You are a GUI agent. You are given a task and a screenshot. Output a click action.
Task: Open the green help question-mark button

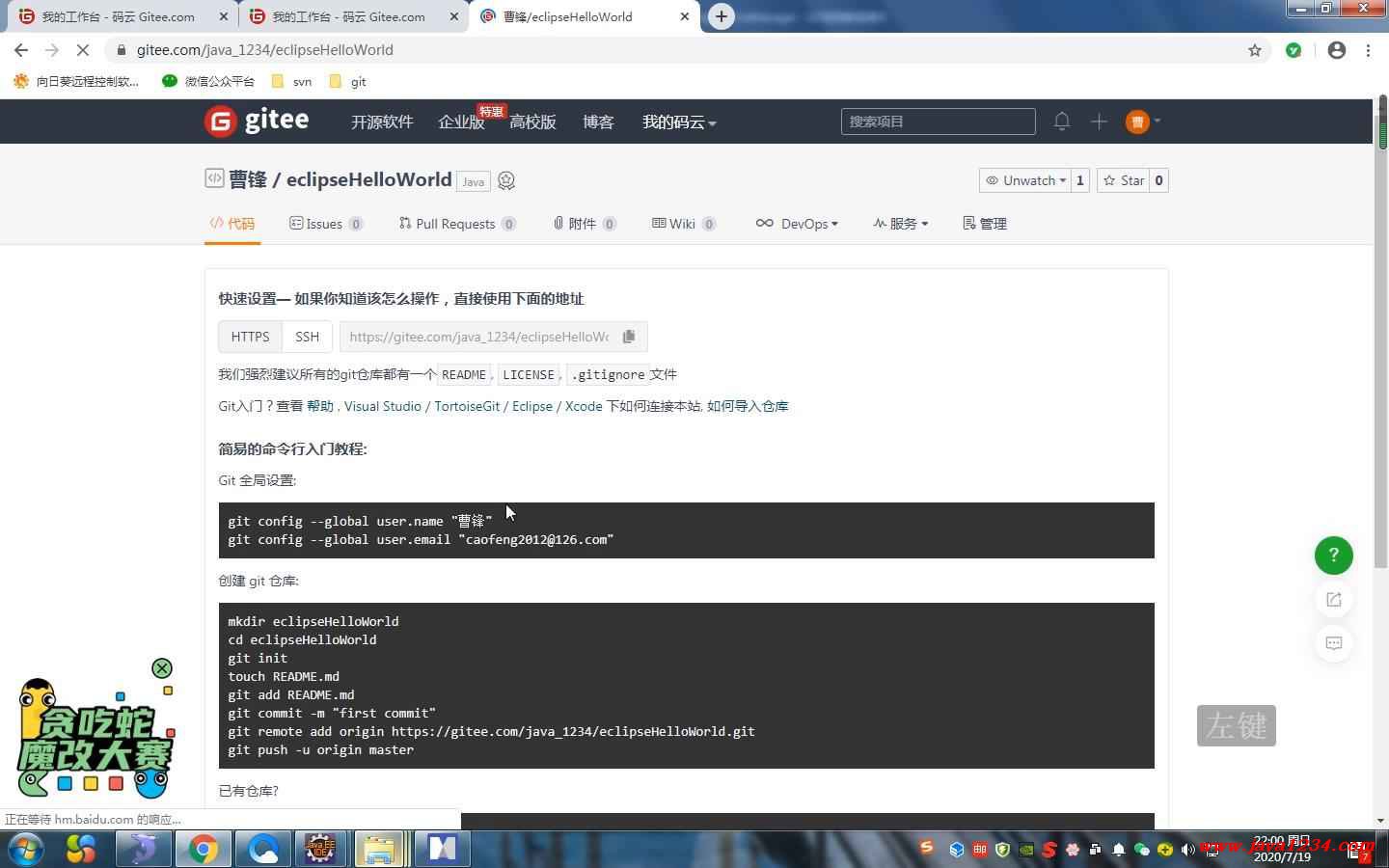click(1334, 555)
